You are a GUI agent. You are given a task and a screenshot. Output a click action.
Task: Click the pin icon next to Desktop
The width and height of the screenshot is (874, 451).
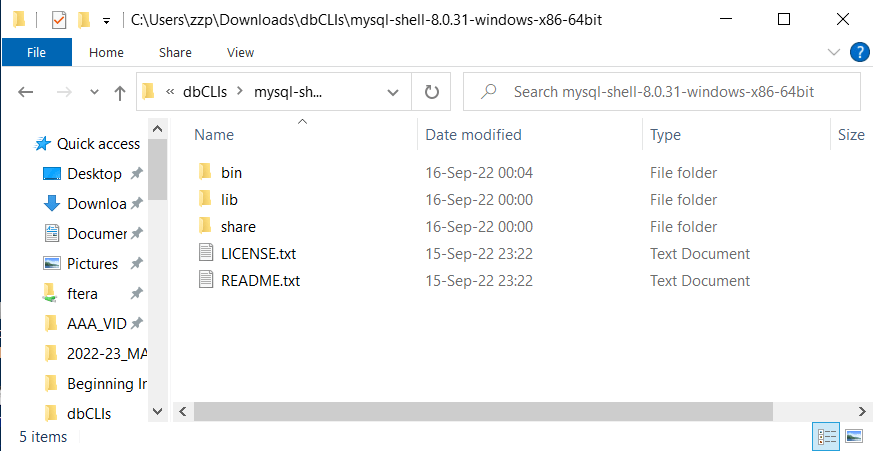[x=137, y=173]
